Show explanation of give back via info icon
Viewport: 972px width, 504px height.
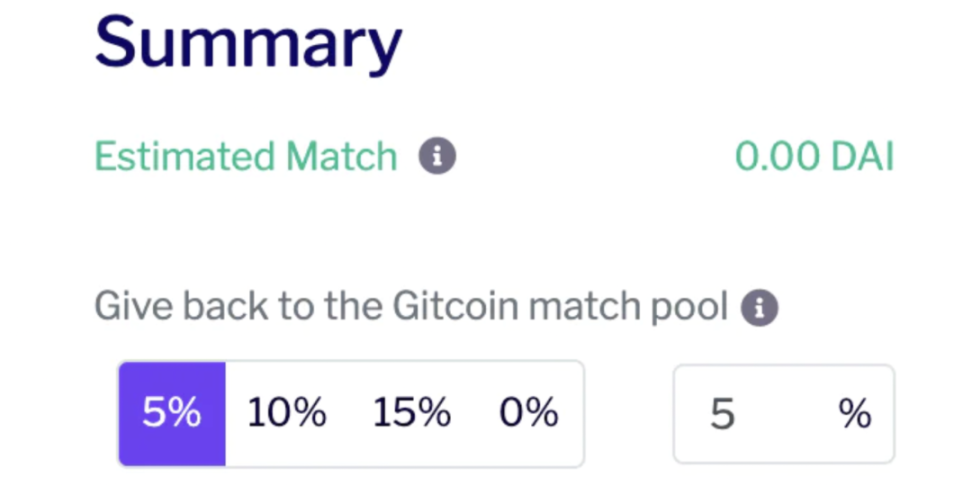759,307
